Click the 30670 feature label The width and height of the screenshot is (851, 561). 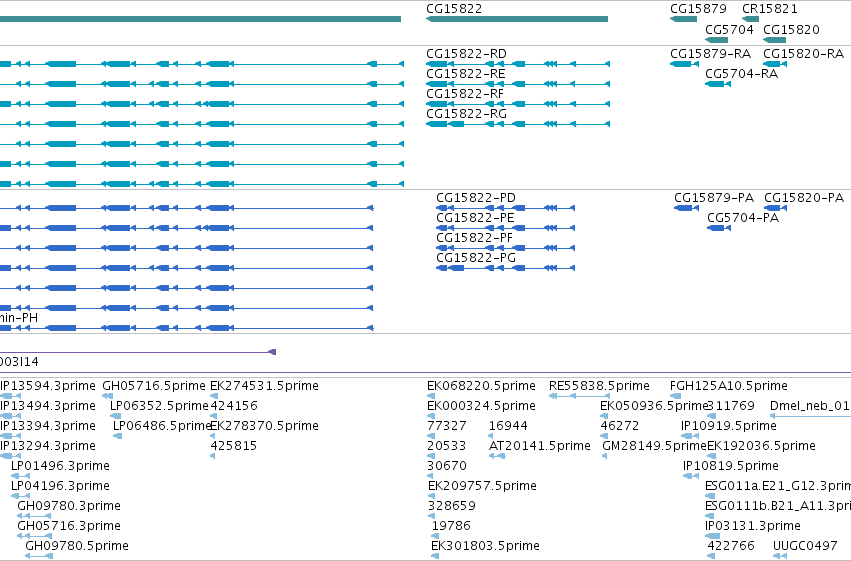click(447, 466)
